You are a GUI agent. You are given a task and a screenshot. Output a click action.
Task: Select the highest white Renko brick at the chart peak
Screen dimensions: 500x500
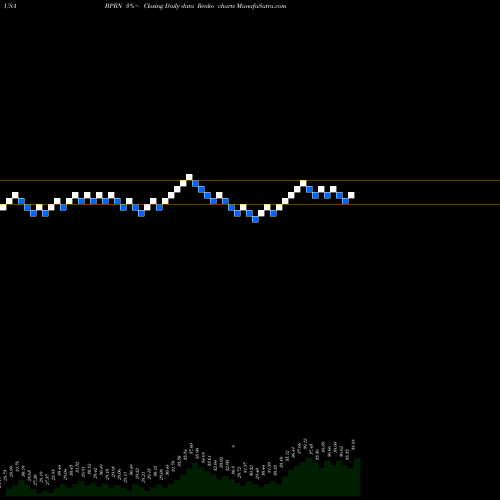[189, 177]
